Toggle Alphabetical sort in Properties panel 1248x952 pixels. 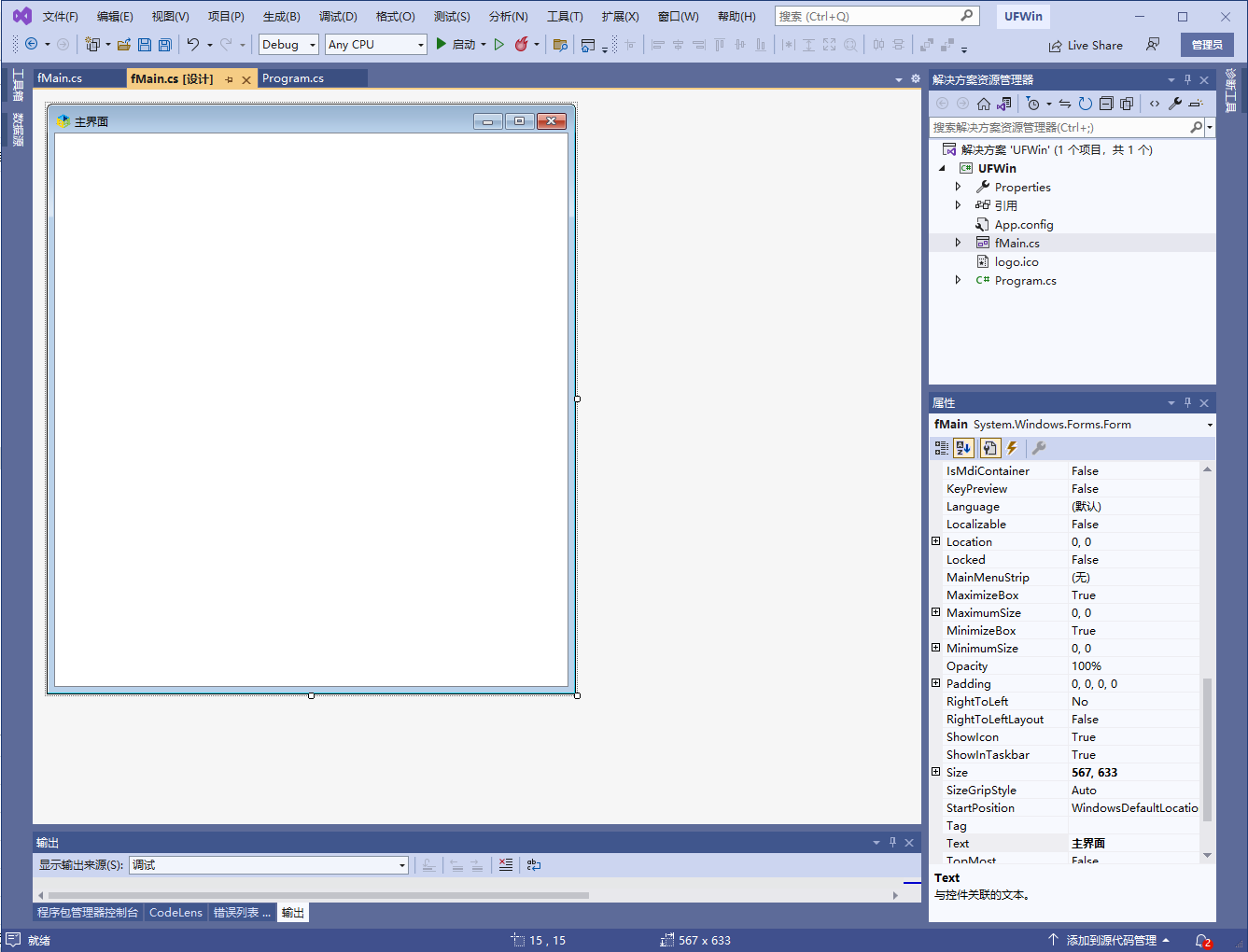coord(964,448)
